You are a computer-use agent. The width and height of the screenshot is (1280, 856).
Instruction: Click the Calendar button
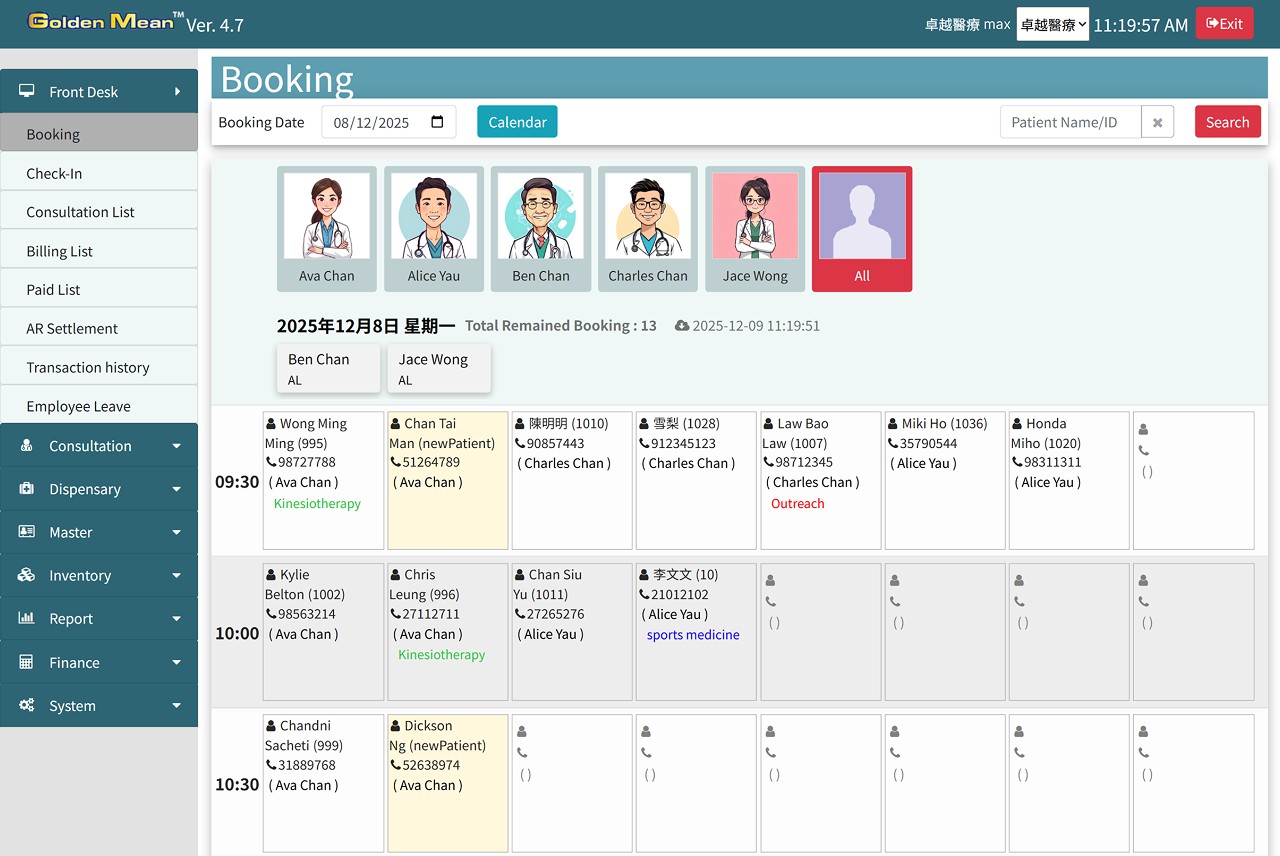click(x=517, y=122)
